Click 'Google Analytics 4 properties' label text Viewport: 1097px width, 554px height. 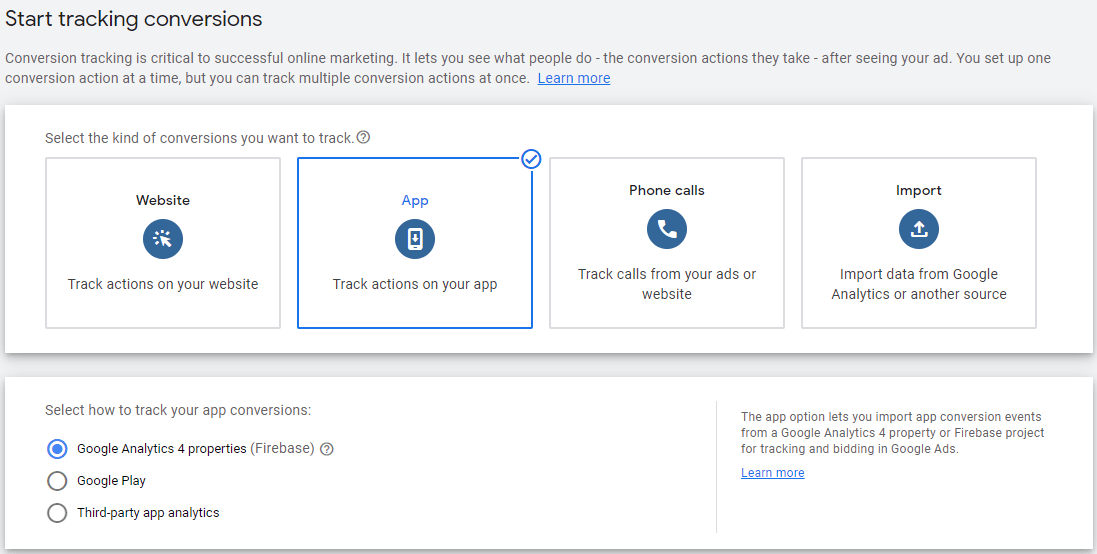[162, 448]
